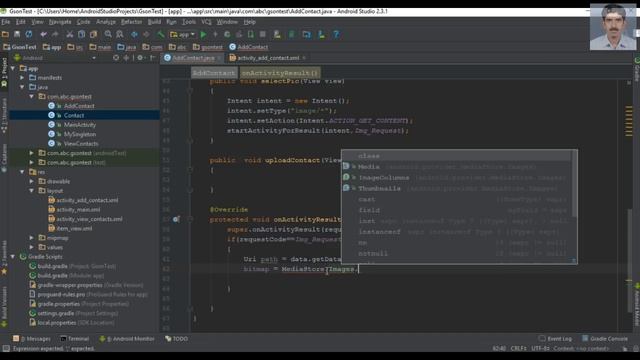Collapse the layout folder

(x=32, y=191)
